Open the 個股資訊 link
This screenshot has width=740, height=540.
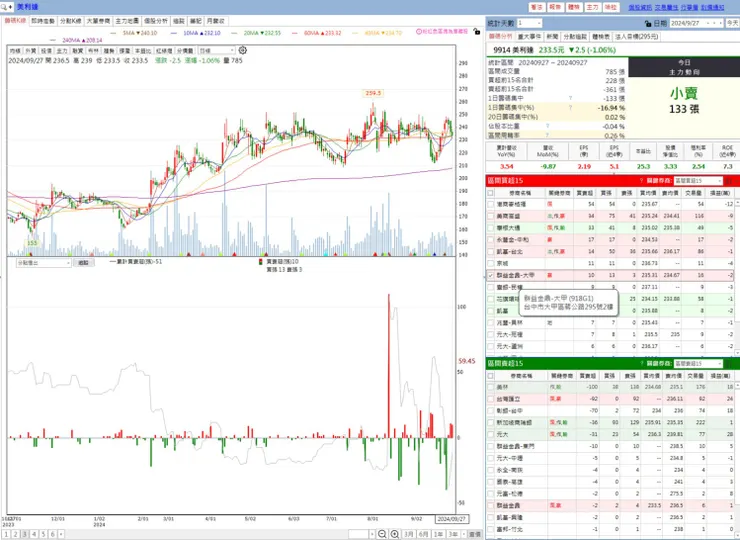coord(640,8)
